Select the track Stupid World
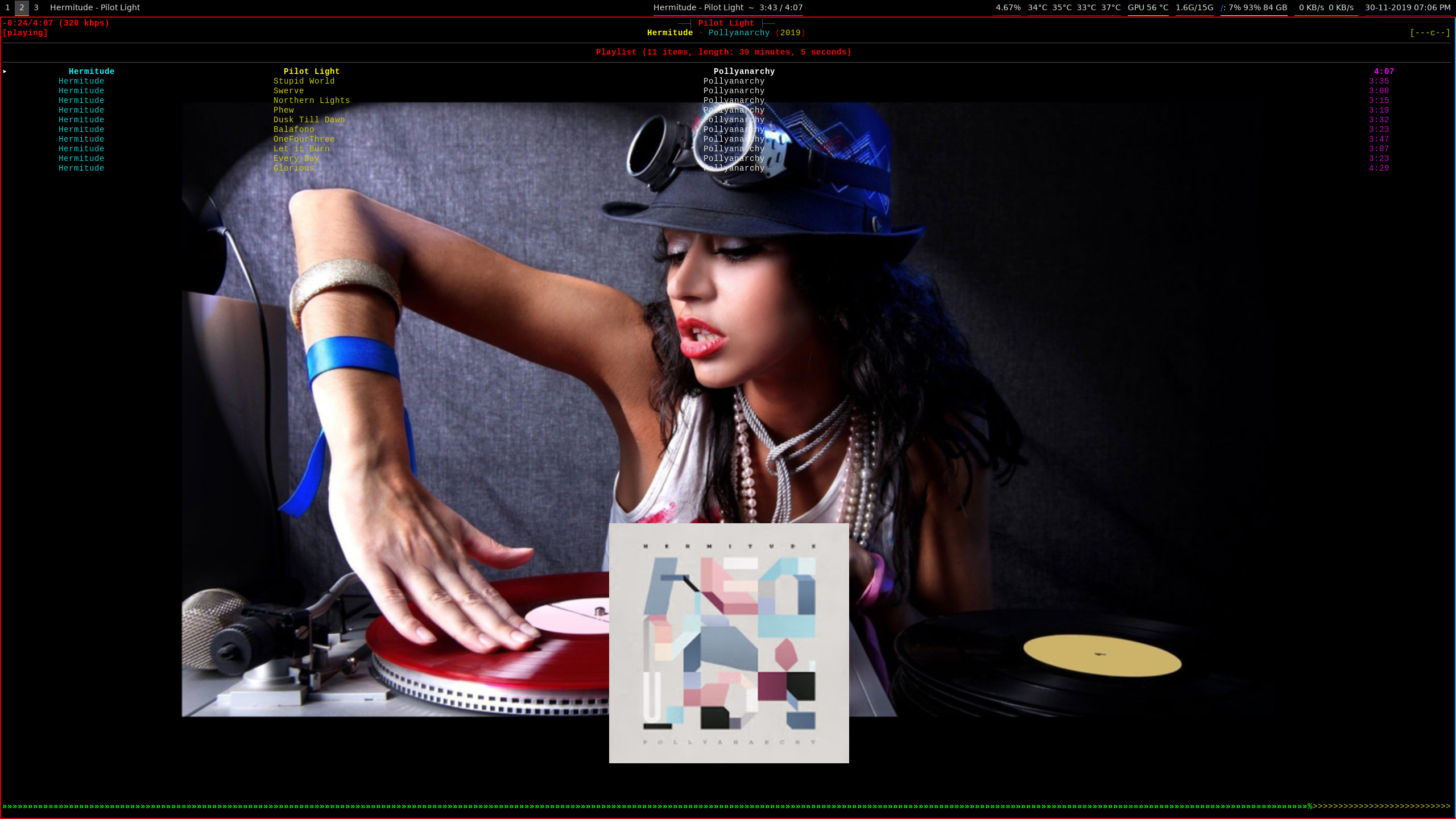1456x819 pixels. click(304, 81)
